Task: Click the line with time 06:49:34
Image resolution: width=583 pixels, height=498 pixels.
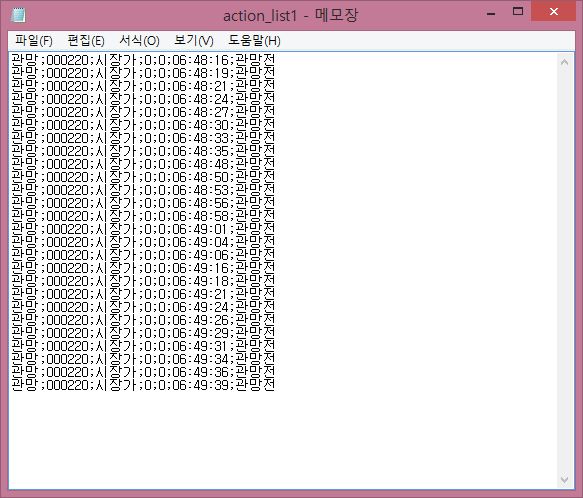Action: pos(143,360)
